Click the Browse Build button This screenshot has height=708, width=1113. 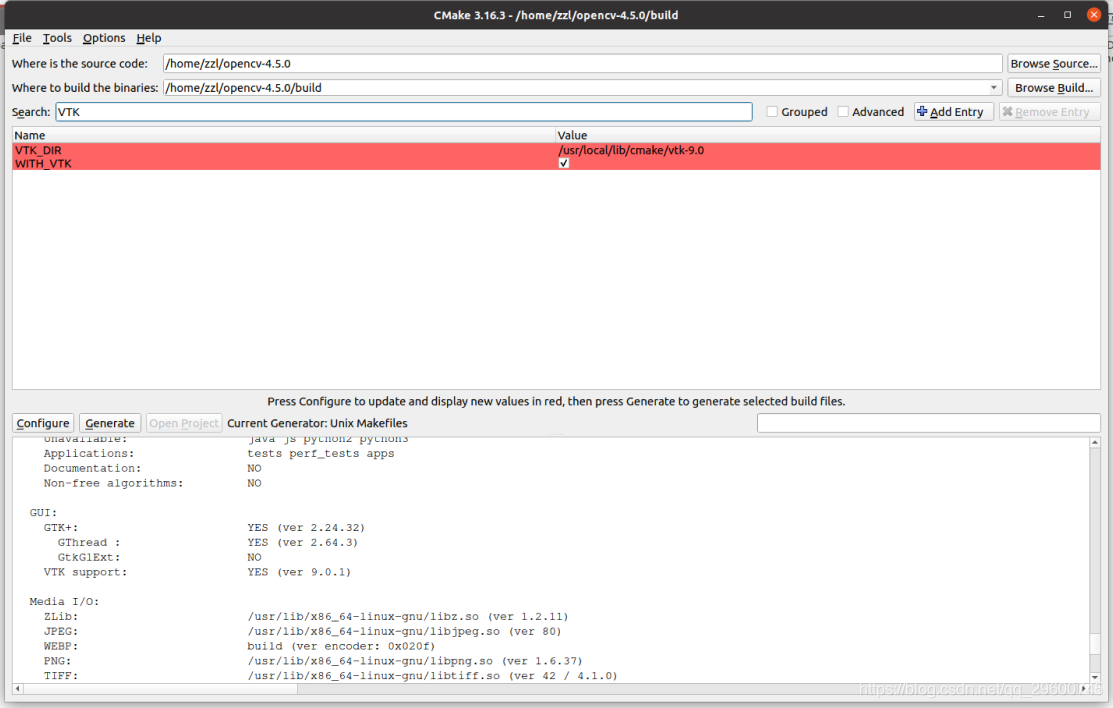[x=1053, y=88]
